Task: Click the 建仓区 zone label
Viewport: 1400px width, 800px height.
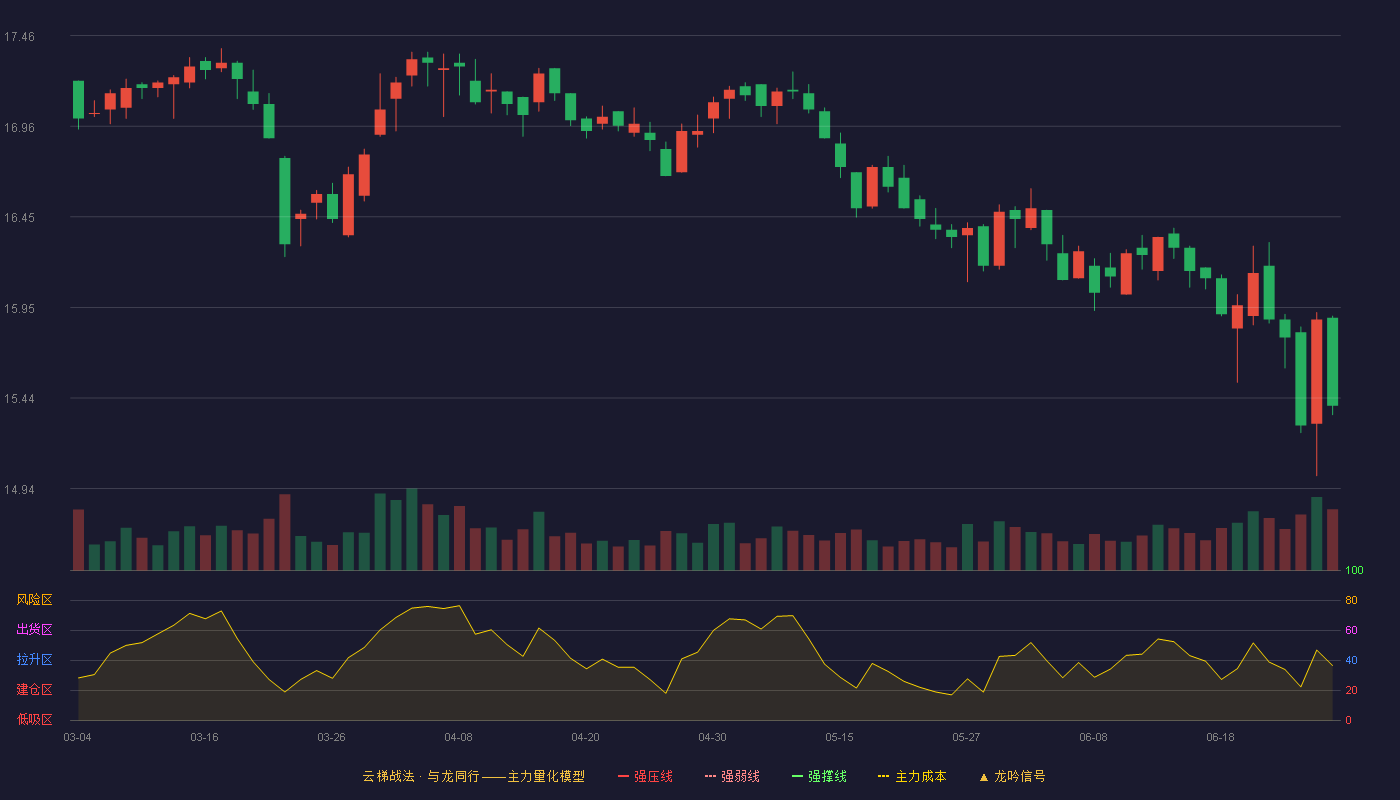Action: click(34, 690)
